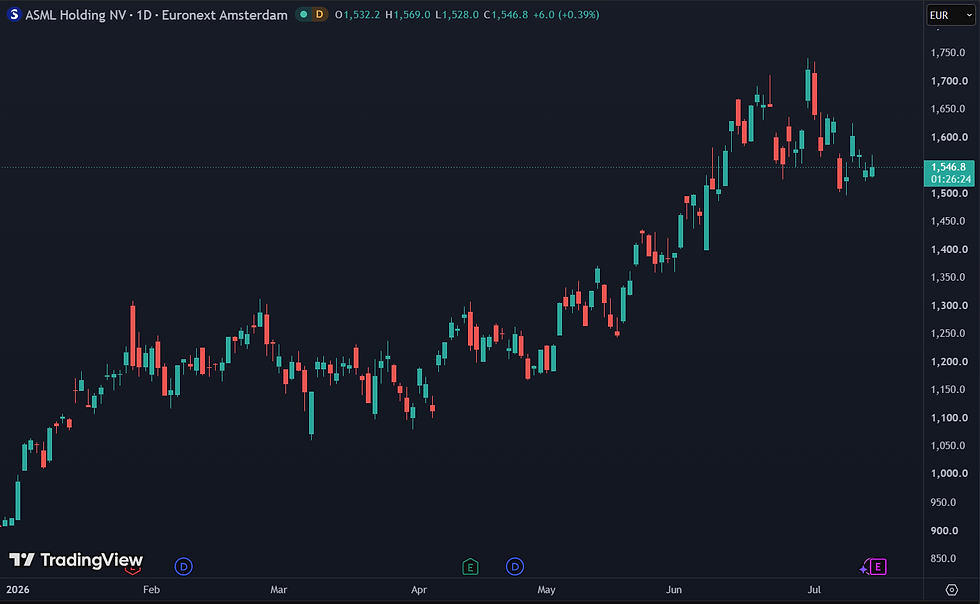
Task: Click the purple upcoming earnings E marker
Action: point(878,567)
